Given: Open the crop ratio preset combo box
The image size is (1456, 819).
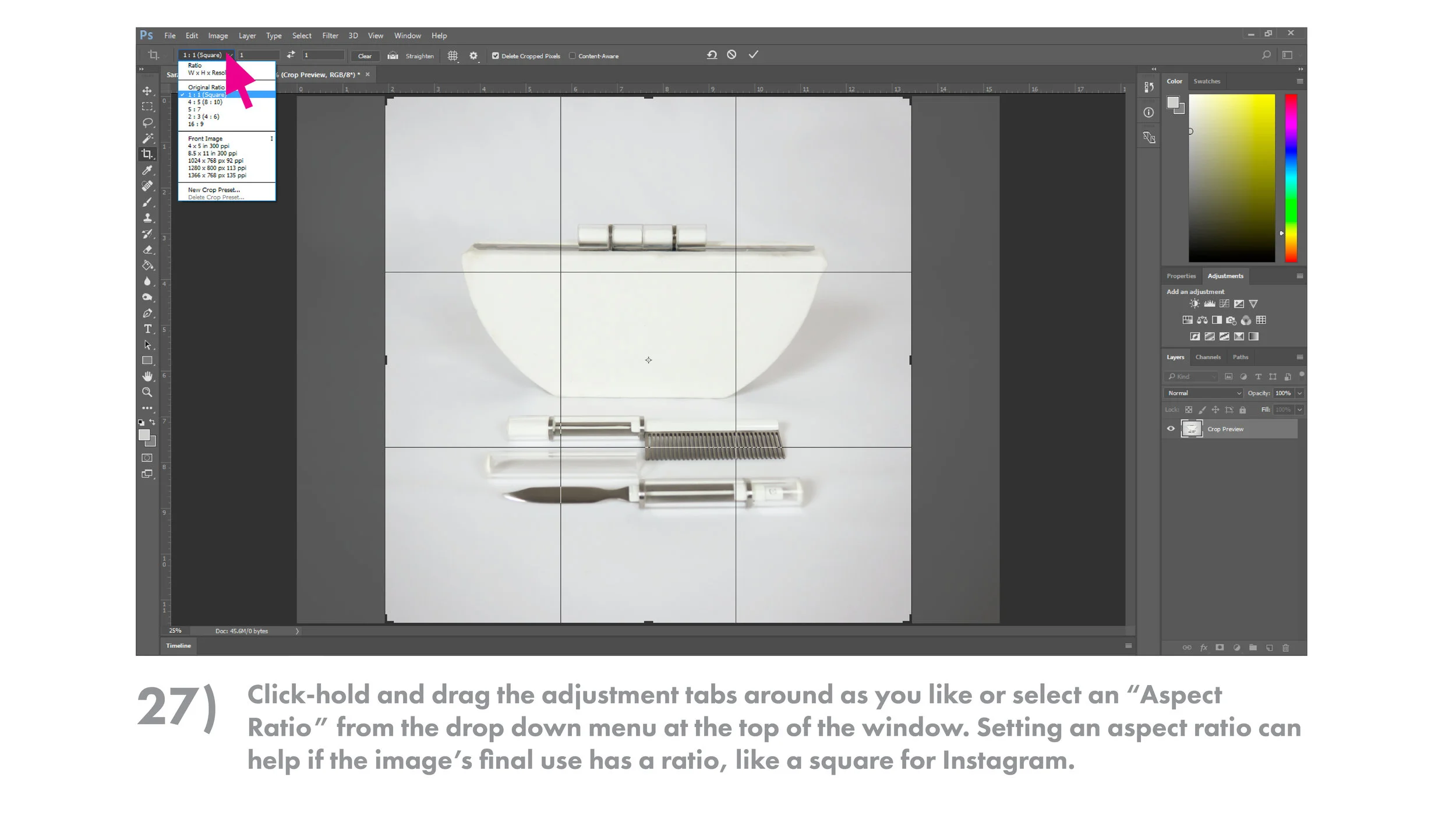Looking at the screenshot, I should click(x=207, y=55).
